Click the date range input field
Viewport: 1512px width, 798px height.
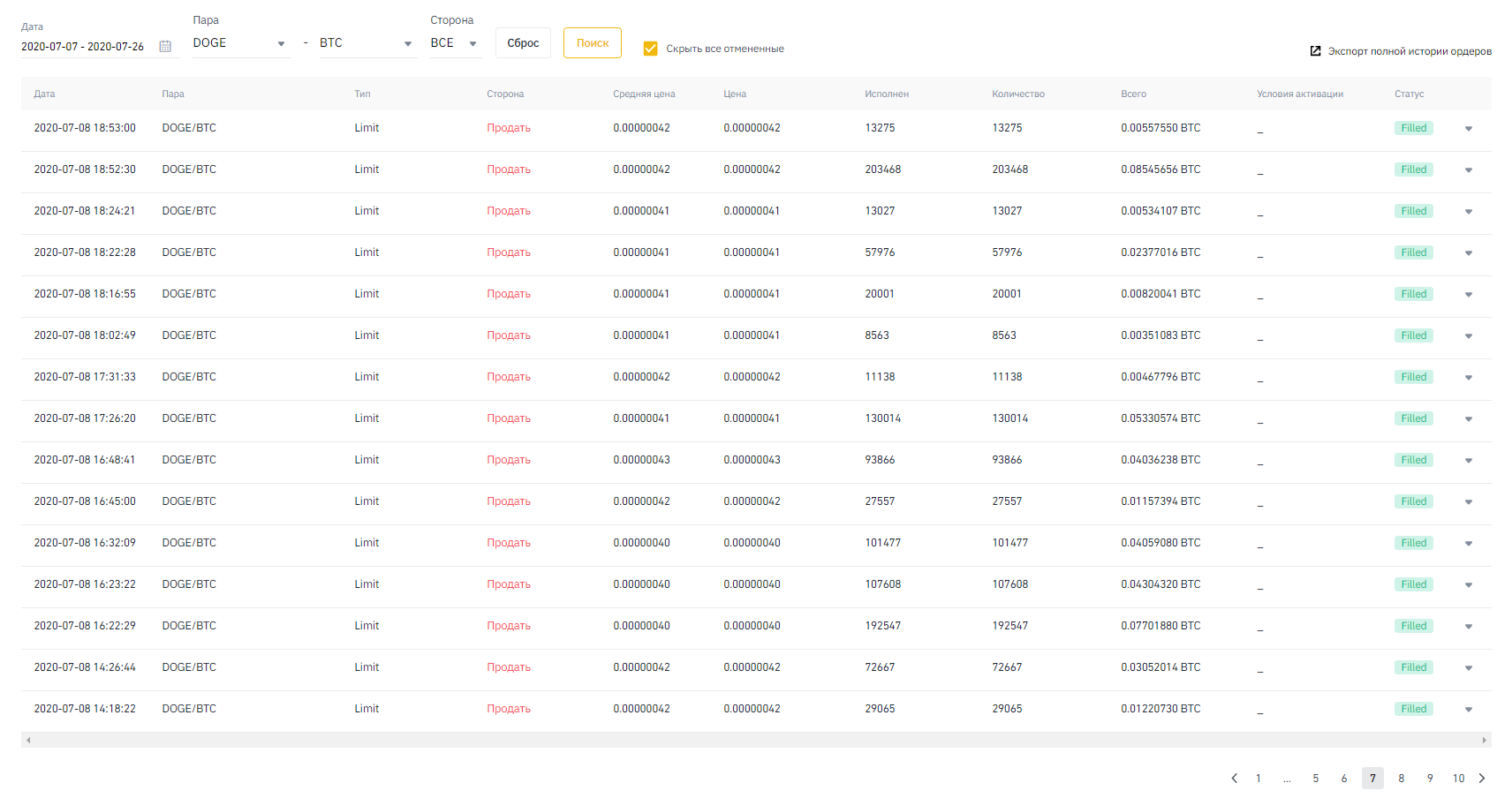coord(83,47)
